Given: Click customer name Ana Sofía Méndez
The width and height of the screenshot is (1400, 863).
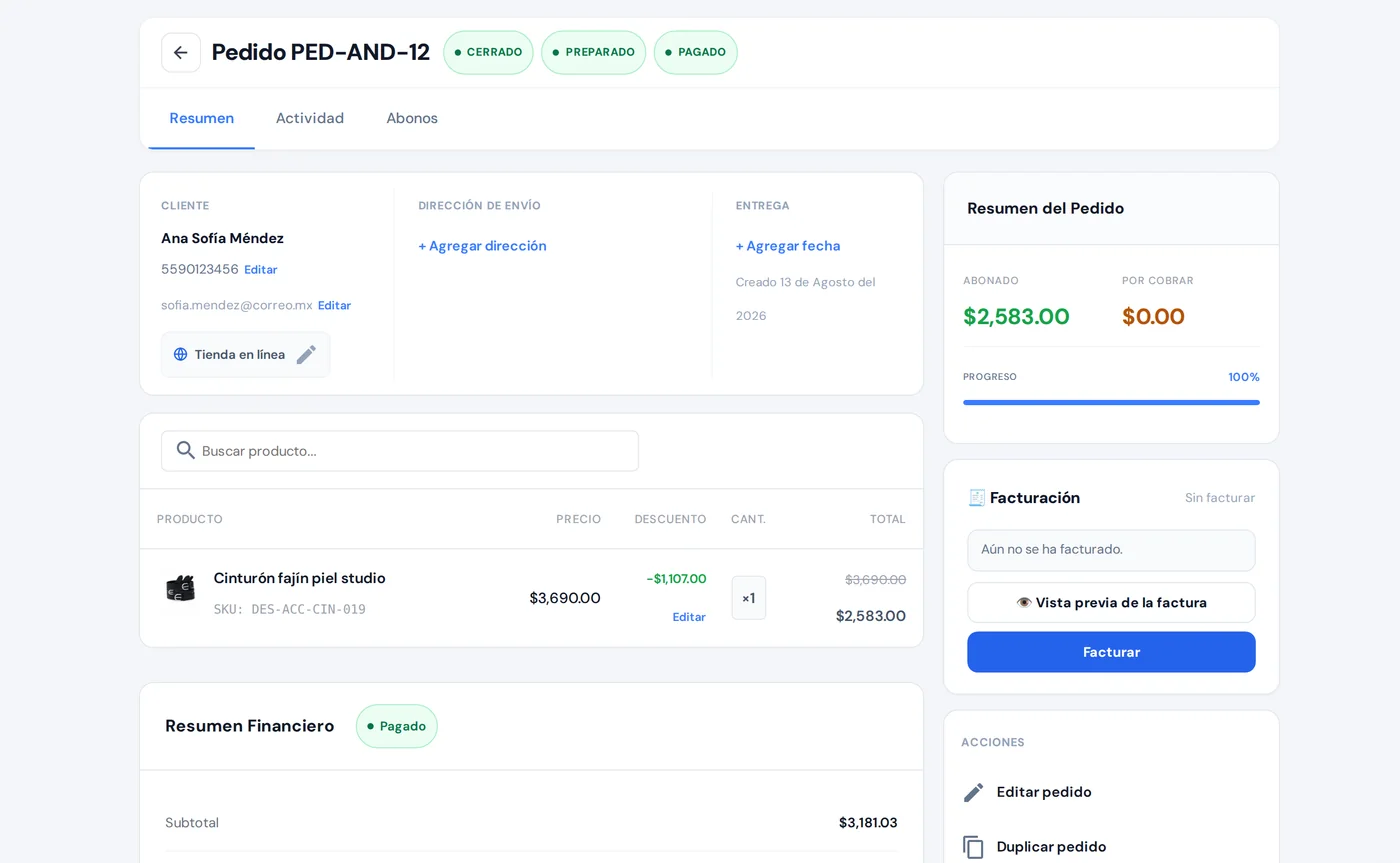Looking at the screenshot, I should pyautogui.click(x=222, y=238).
